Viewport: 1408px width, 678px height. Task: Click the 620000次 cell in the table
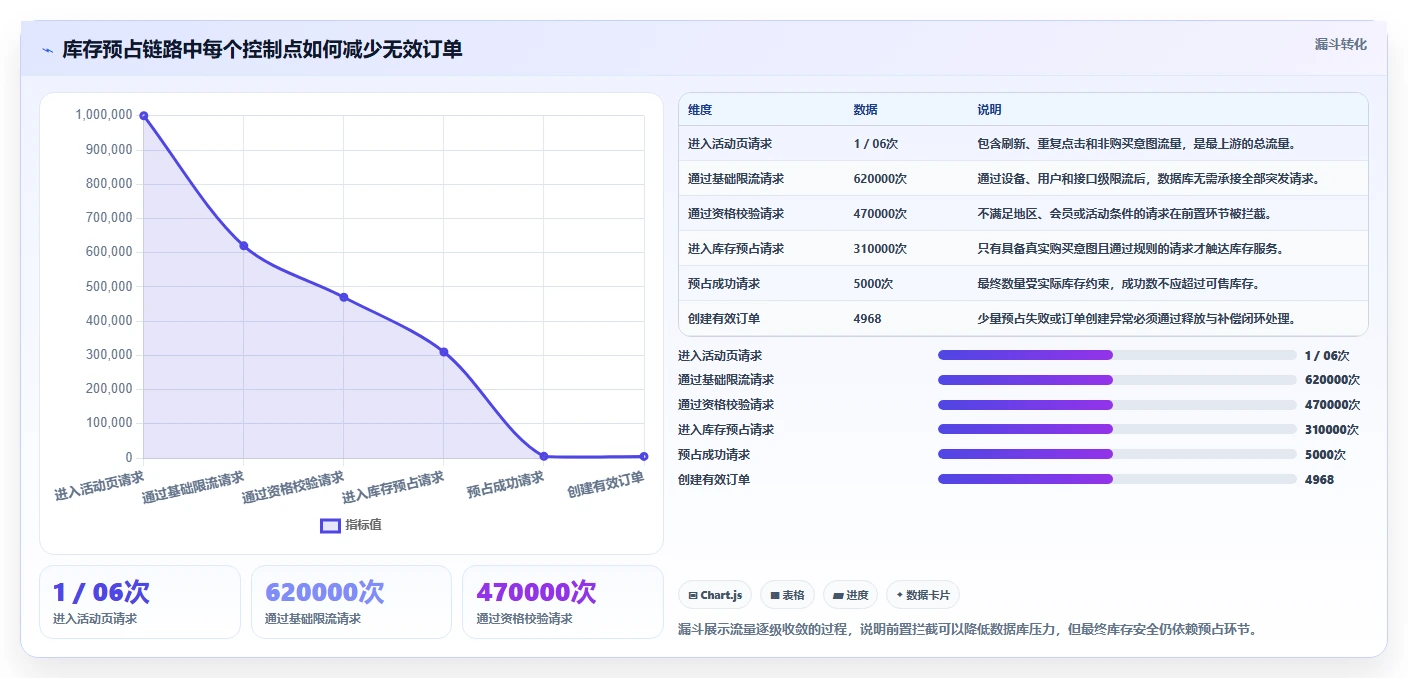coord(880,179)
